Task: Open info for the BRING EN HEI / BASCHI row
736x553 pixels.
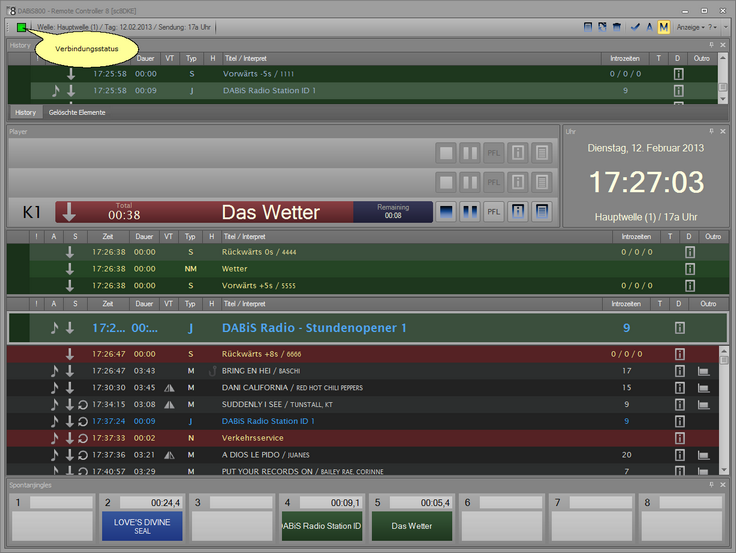Action: point(679,371)
